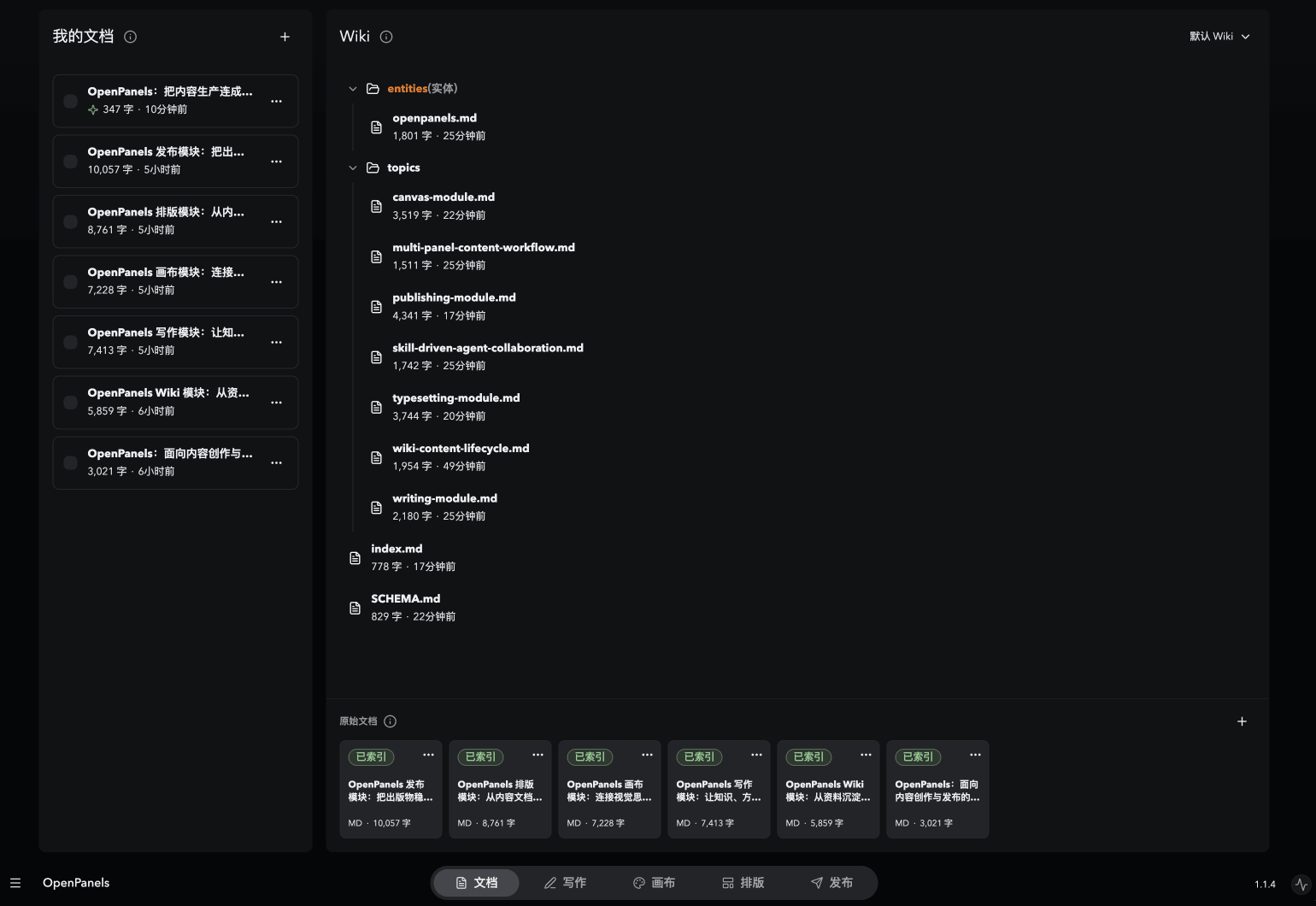
Task: Tick checkbox for OpenPanels 排版模块 document
Action: coord(70,221)
